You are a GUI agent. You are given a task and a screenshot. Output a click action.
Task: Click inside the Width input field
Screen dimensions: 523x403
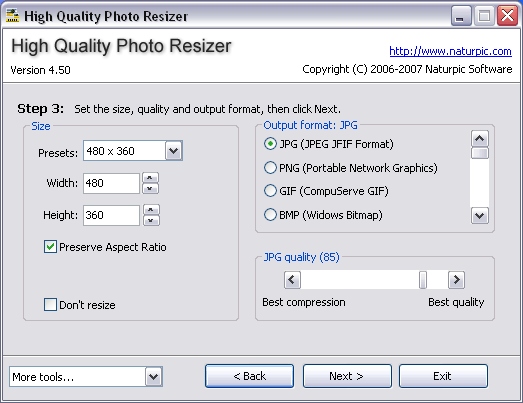tap(111, 183)
